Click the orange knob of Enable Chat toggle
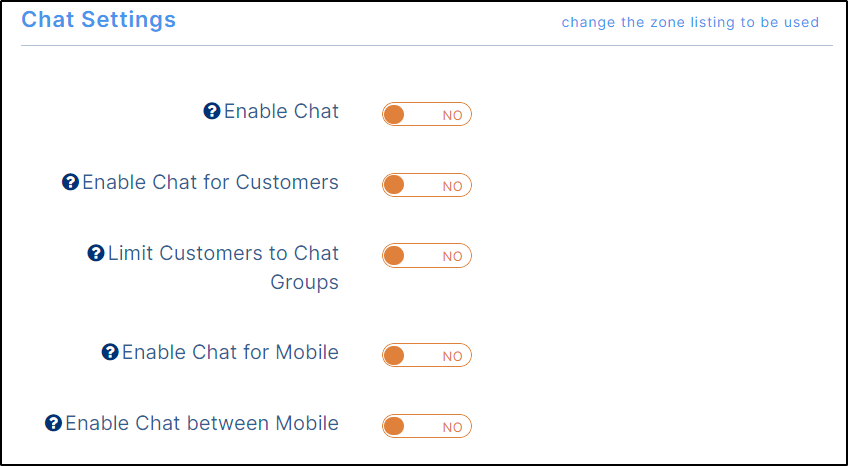The width and height of the screenshot is (848, 466). coord(394,114)
